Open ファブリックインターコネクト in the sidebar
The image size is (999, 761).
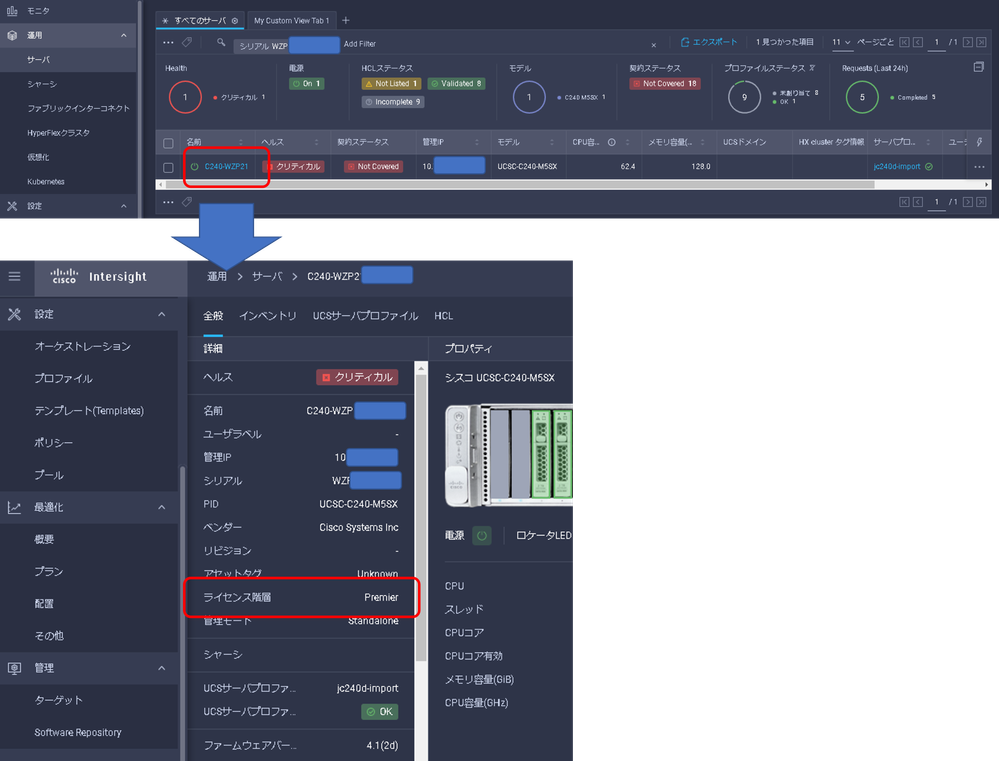click(x=78, y=108)
